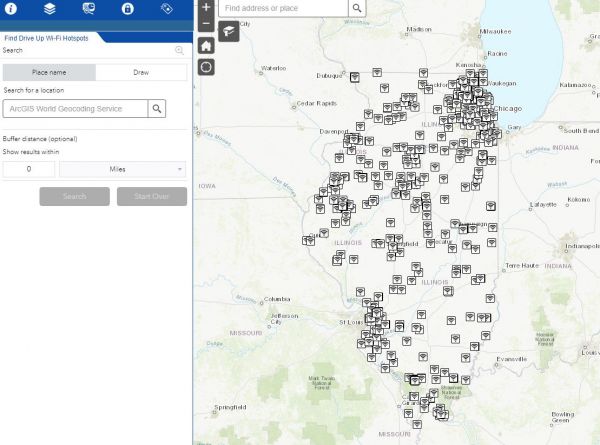The height and width of the screenshot is (445, 600).
Task: Click the magnifier icon beside Search heading
Action: (x=179, y=50)
